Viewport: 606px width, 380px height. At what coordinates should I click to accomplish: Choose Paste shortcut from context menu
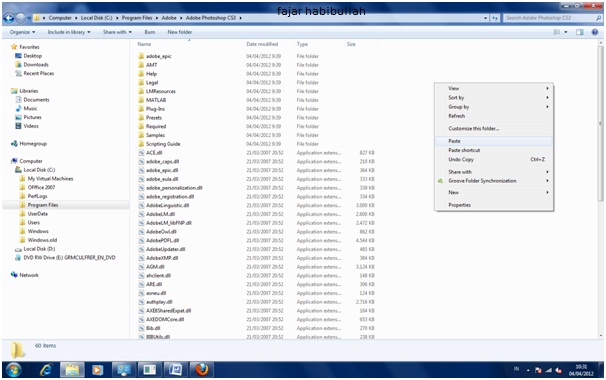coord(494,150)
